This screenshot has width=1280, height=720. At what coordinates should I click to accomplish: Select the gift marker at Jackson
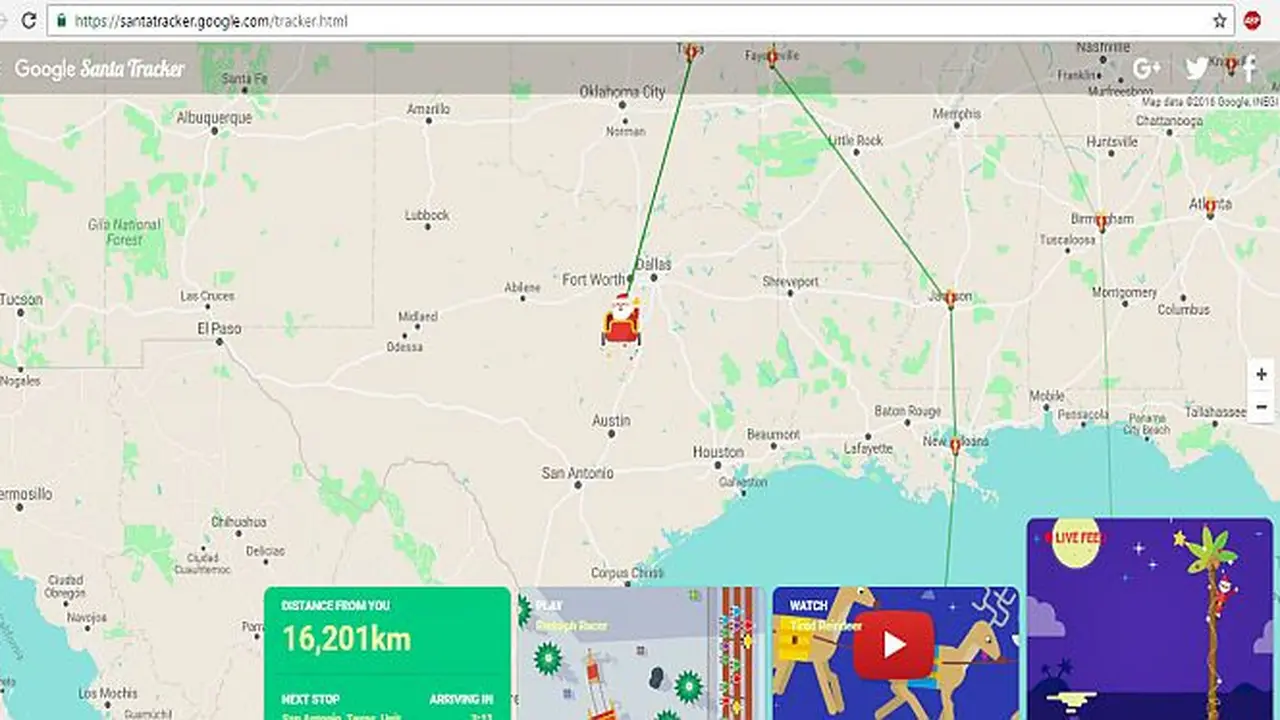(950, 298)
